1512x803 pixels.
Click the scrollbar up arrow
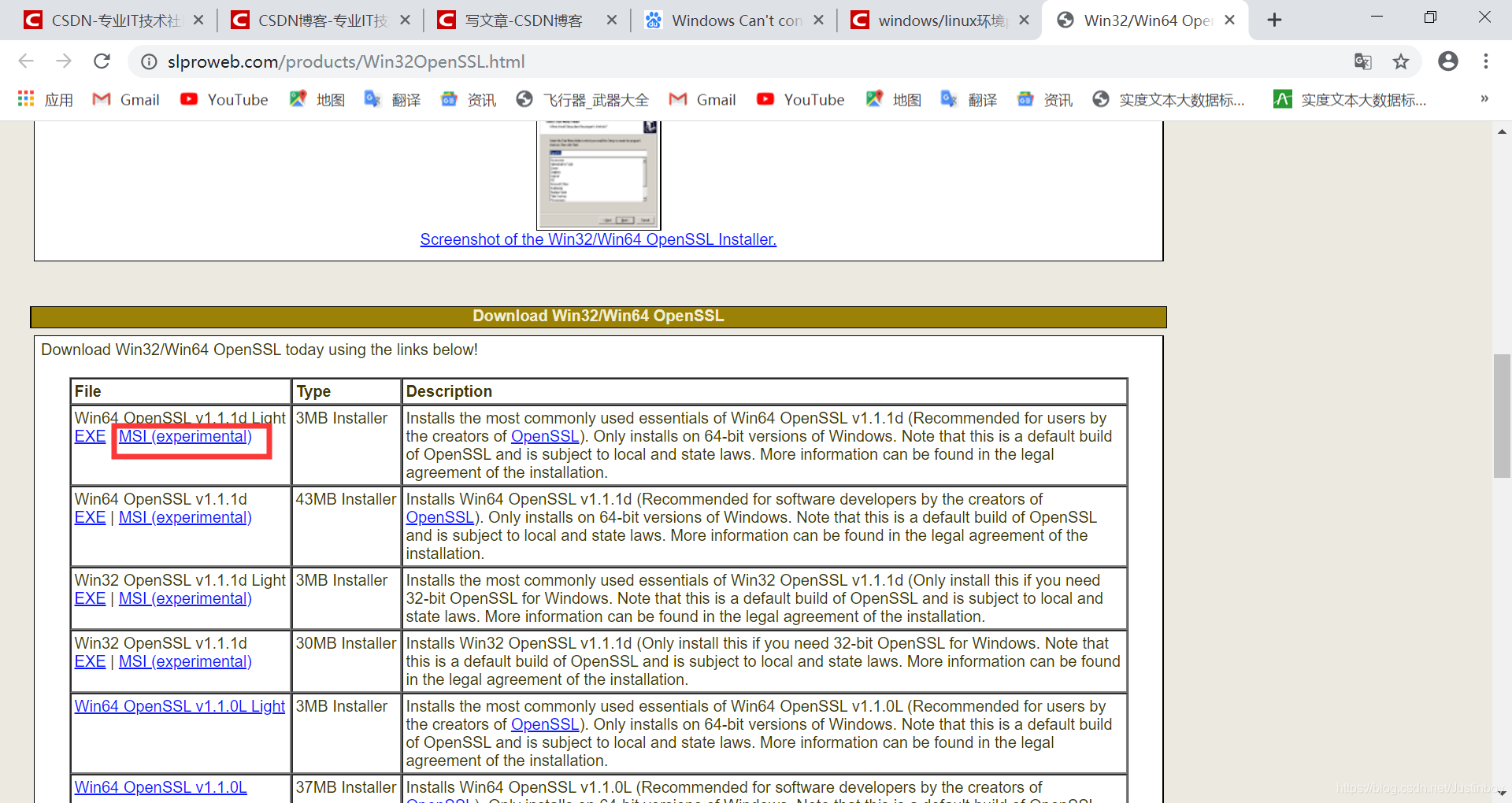tap(1502, 131)
